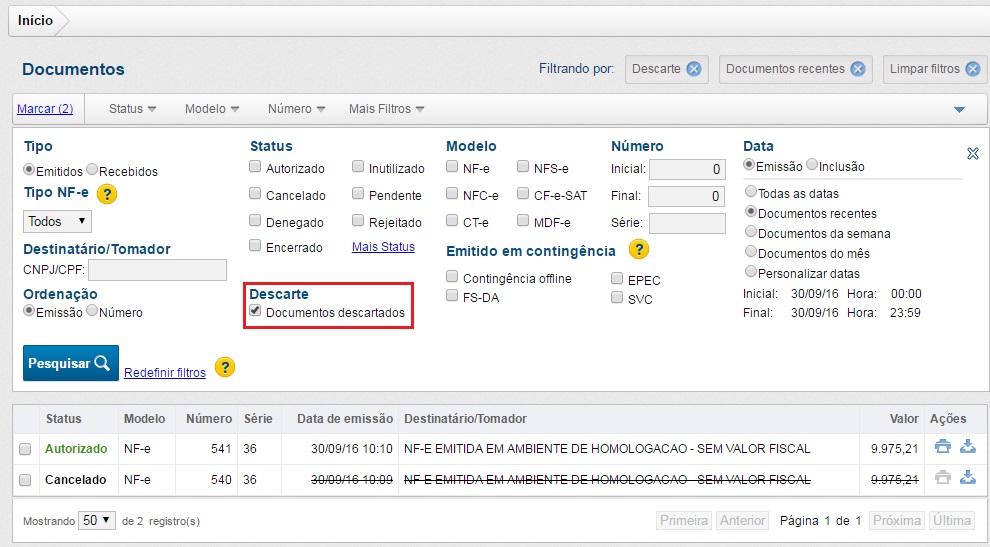Tick the checkbox for the Cancelado row
Viewport: 990px width, 547px height.
pyautogui.click(x=25, y=480)
